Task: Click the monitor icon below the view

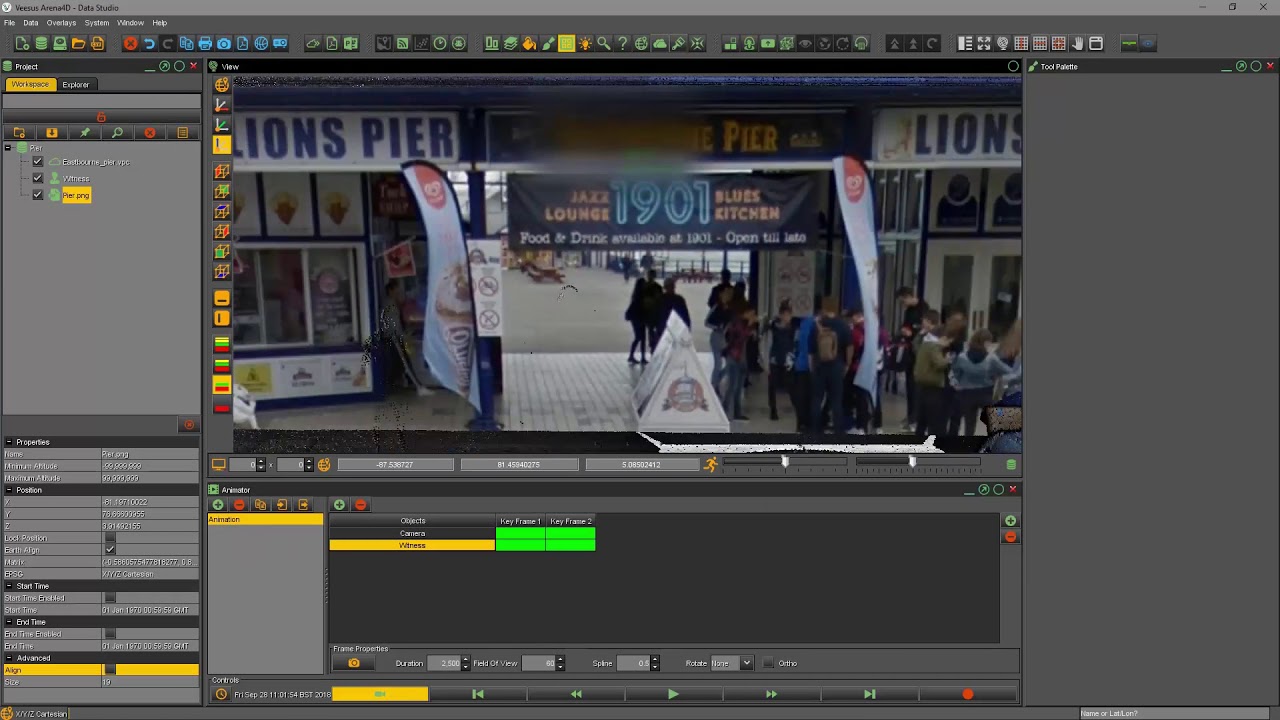Action: pyautogui.click(x=218, y=464)
